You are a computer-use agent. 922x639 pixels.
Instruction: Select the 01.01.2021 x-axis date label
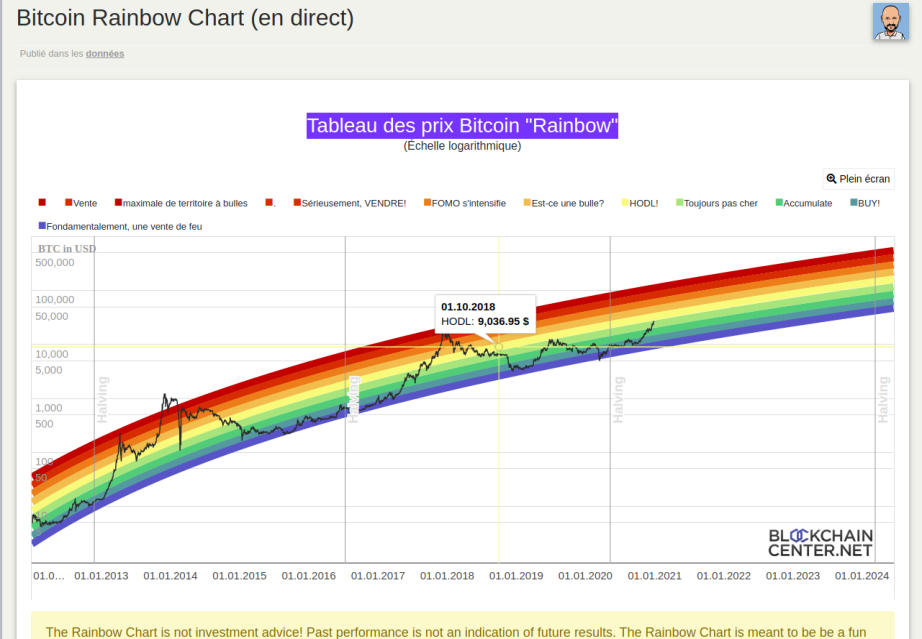click(654, 576)
